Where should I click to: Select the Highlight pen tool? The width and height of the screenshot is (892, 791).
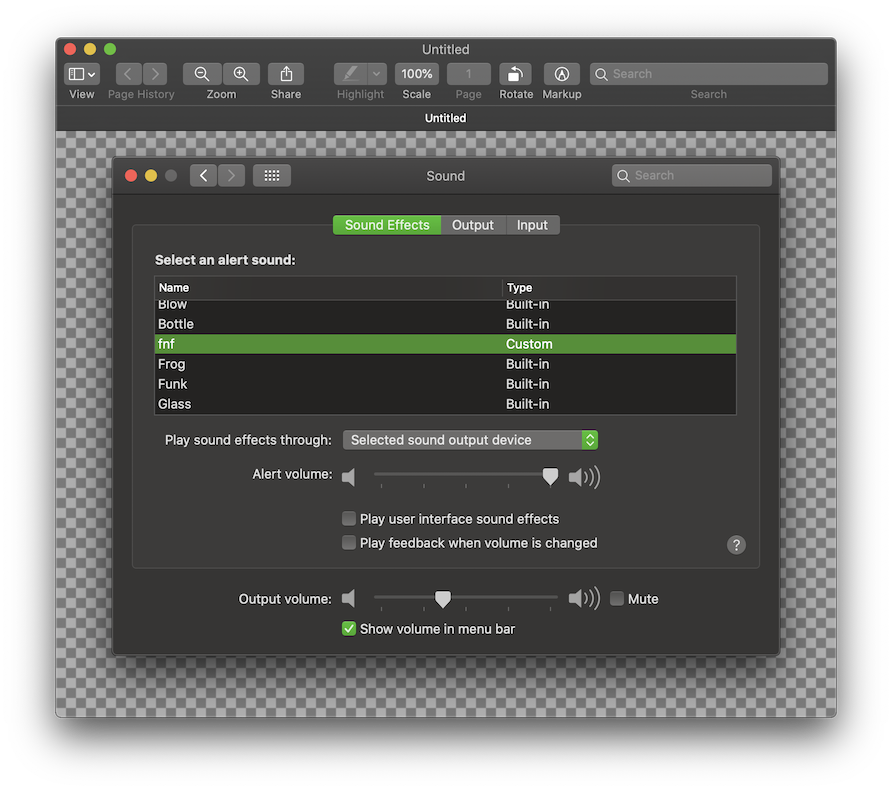350,74
